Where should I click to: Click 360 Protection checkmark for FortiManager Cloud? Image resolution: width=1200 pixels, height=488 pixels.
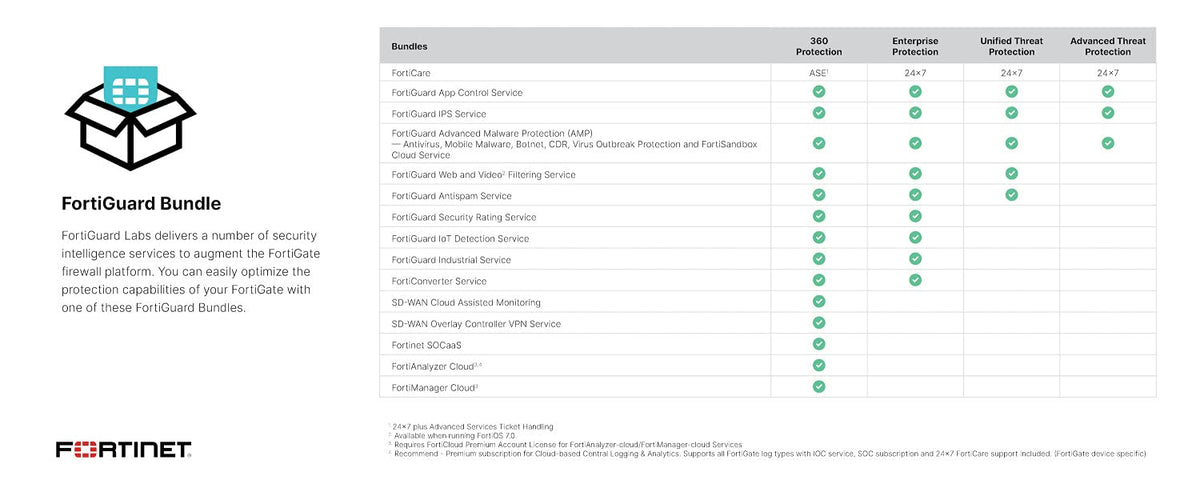click(819, 386)
